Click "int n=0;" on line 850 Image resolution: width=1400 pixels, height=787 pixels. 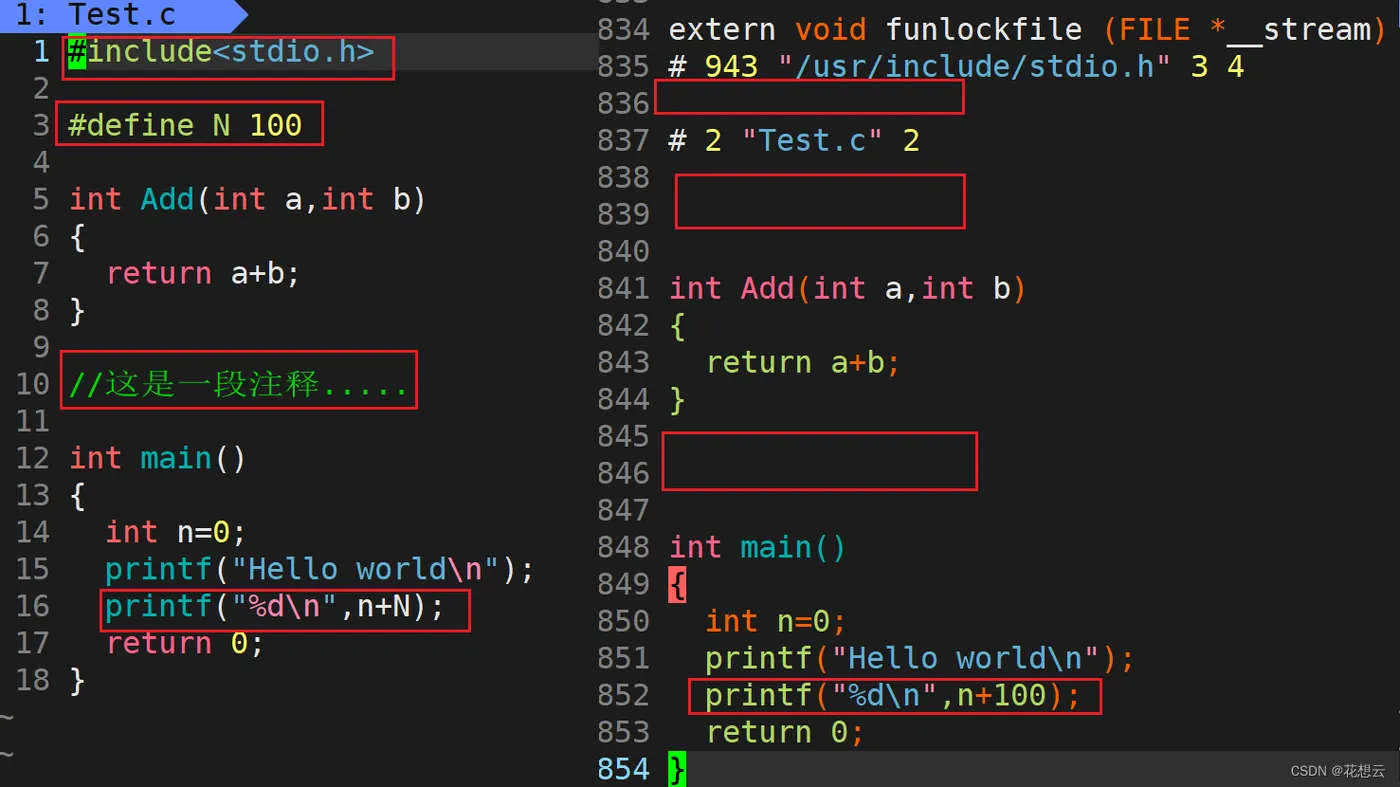point(775,621)
